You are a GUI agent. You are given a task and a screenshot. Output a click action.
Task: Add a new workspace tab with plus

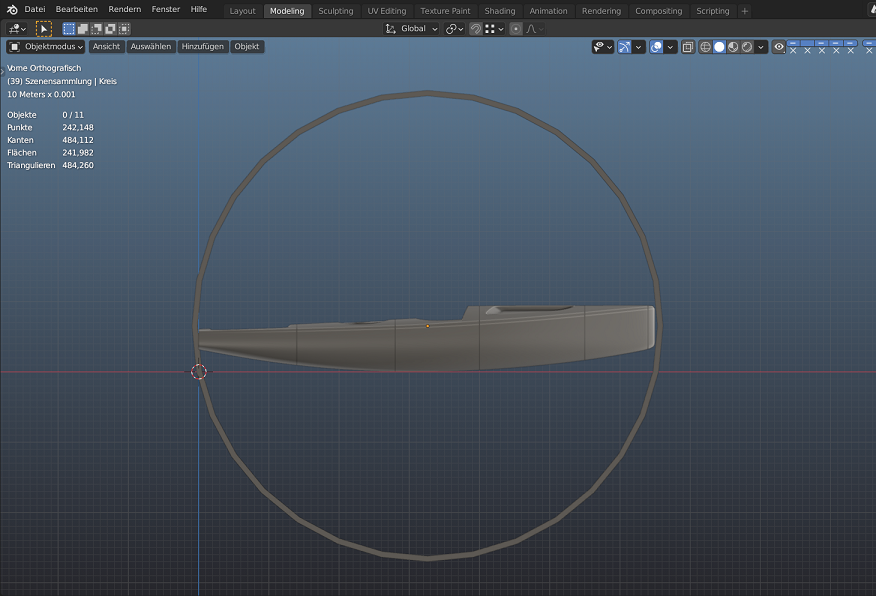pos(745,11)
